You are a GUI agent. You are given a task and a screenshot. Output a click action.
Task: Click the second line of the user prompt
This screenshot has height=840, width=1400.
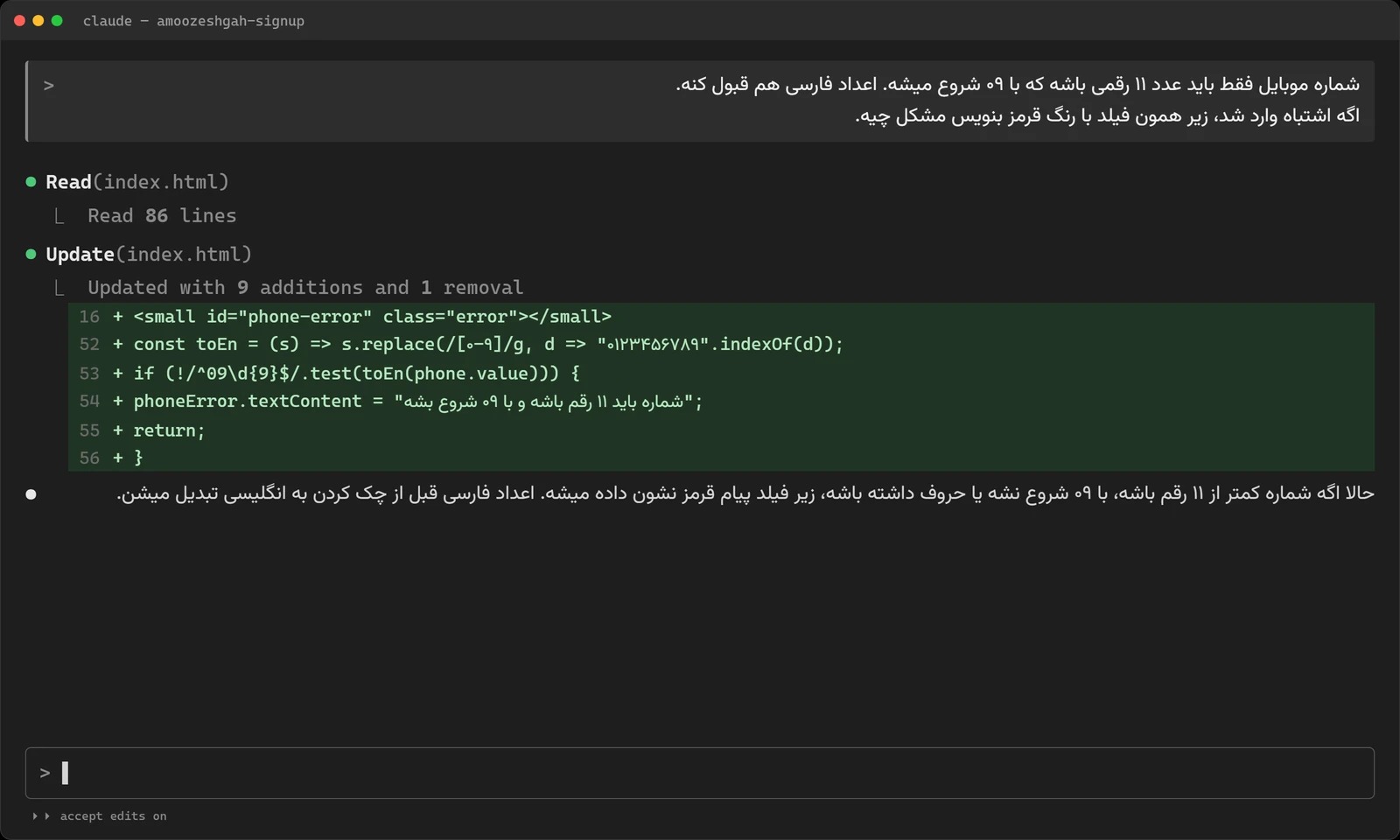pos(1108,116)
